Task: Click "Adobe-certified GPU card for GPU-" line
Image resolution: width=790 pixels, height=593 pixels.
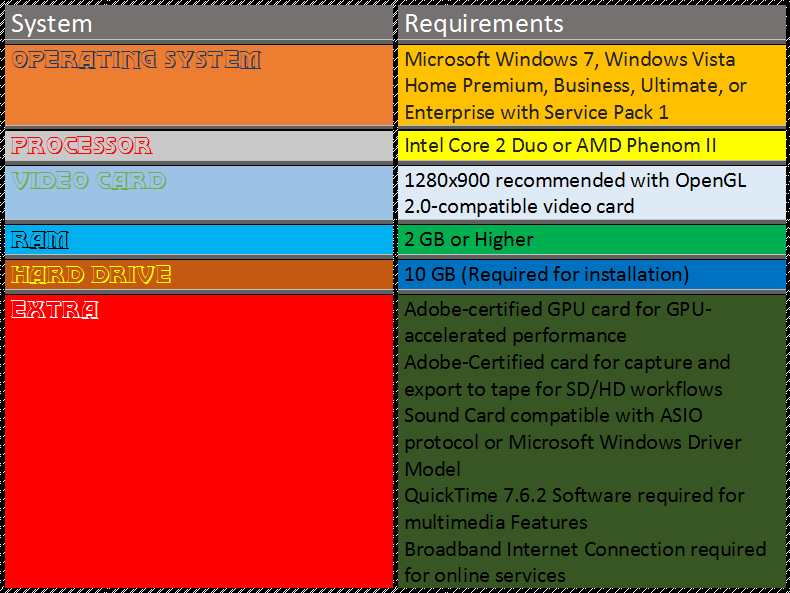Action: click(558, 309)
